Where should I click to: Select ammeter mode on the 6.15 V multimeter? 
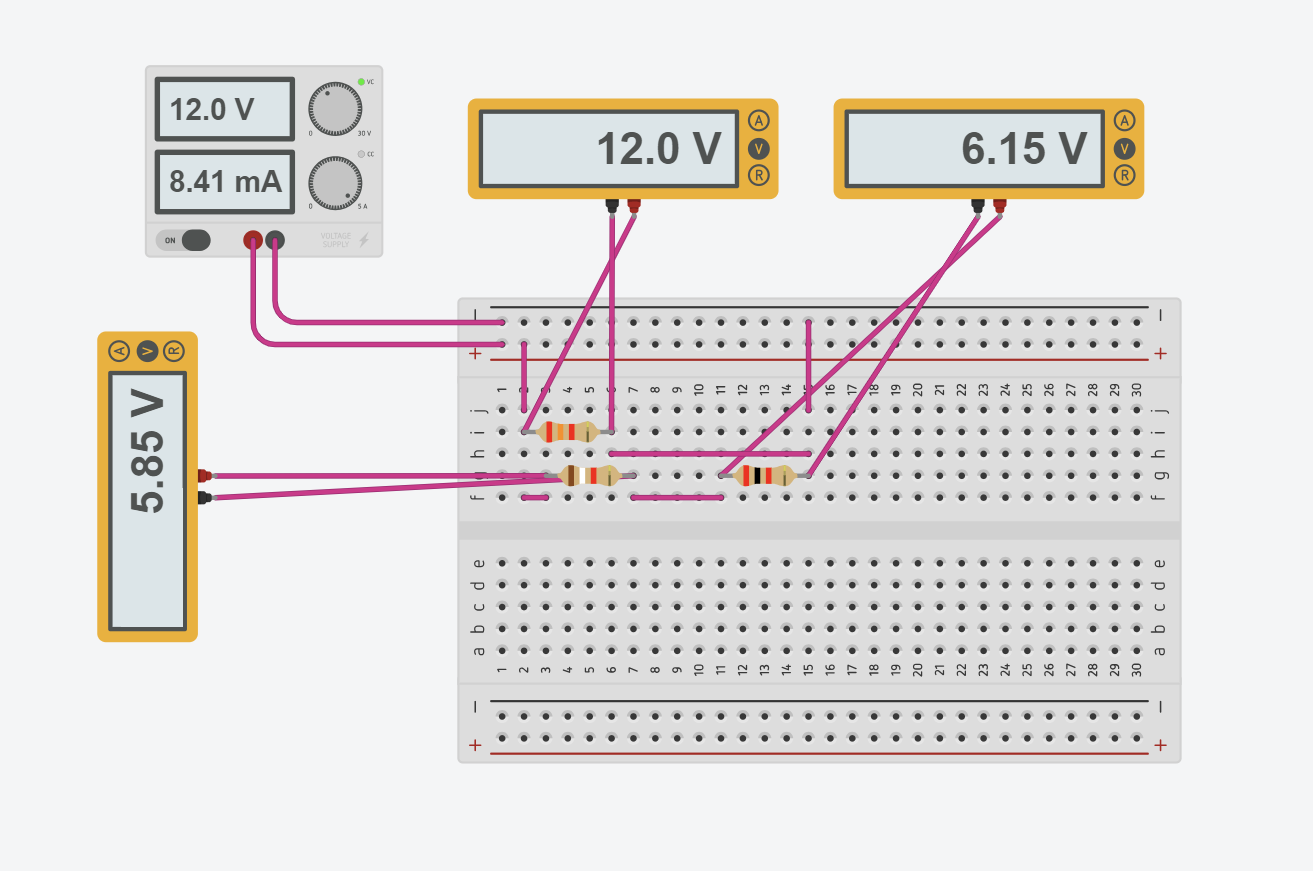[x=1127, y=120]
